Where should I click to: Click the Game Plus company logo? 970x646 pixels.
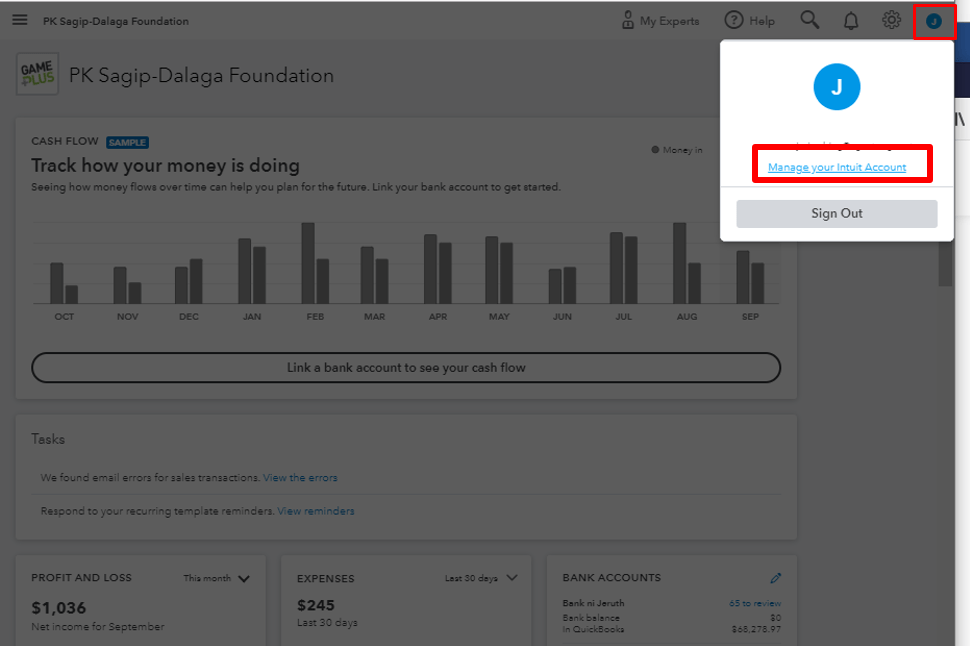[x=37, y=74]
